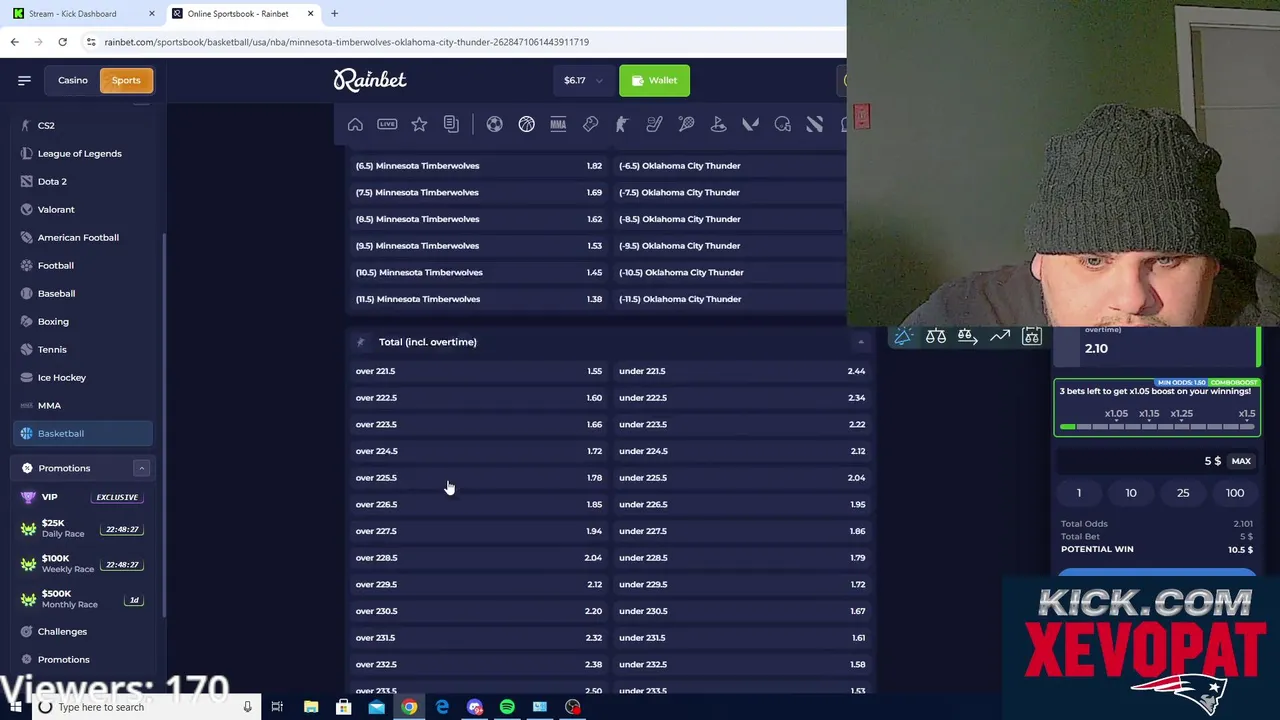
Task: Click the trending arrow chart icon
Action: coord(999,337)
